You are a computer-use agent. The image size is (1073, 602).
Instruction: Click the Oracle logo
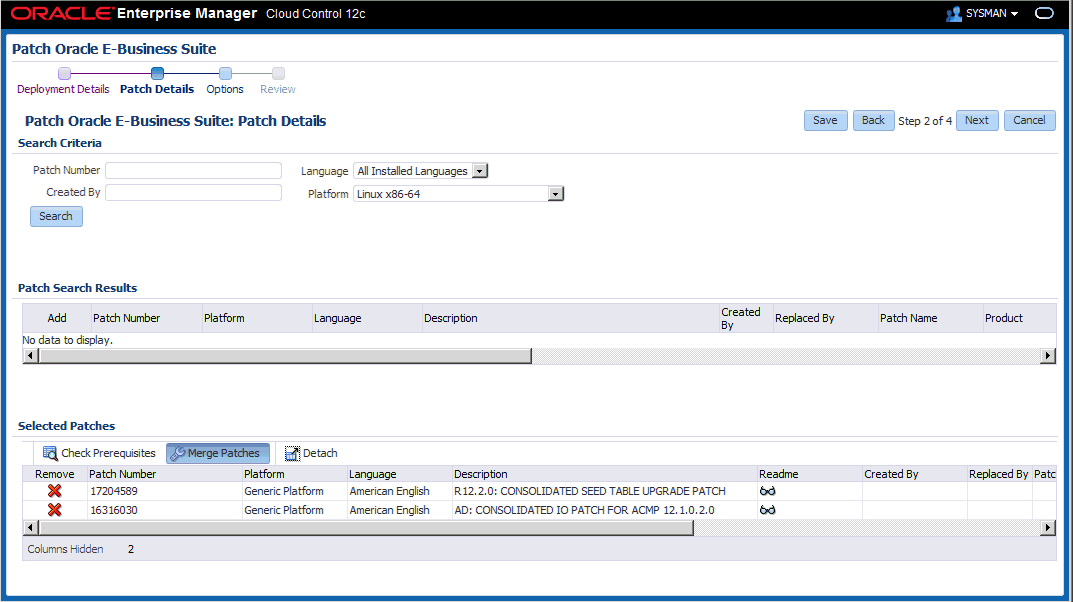pos(62,14)
